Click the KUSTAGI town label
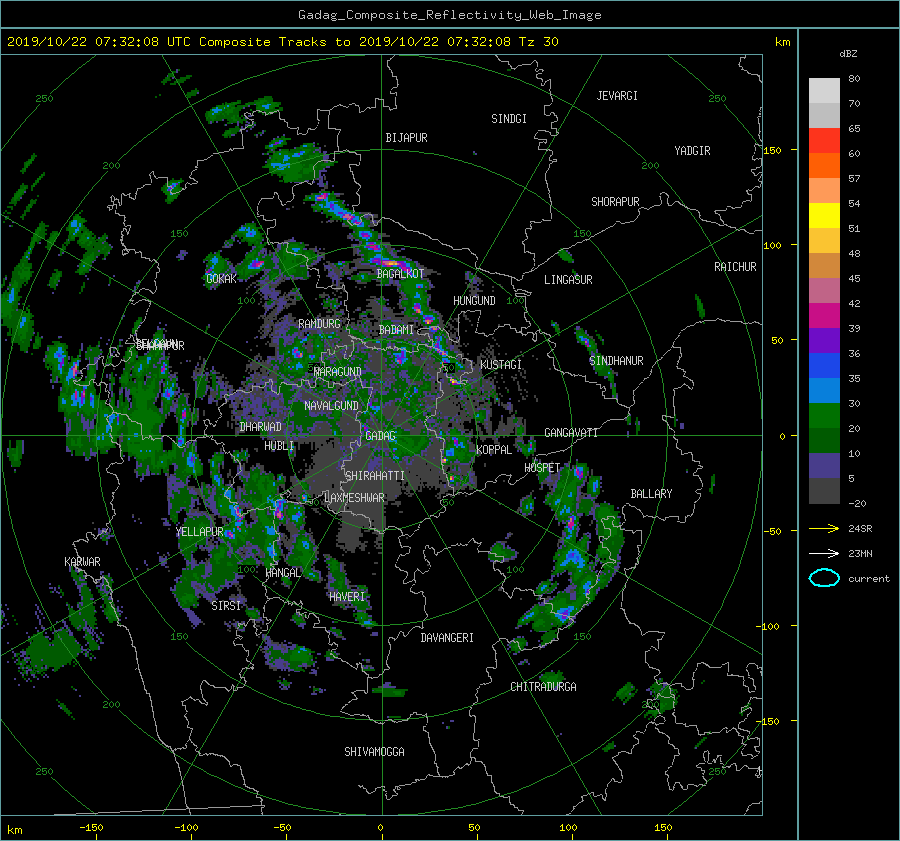900x841 pixels. [x=501, y=365]
